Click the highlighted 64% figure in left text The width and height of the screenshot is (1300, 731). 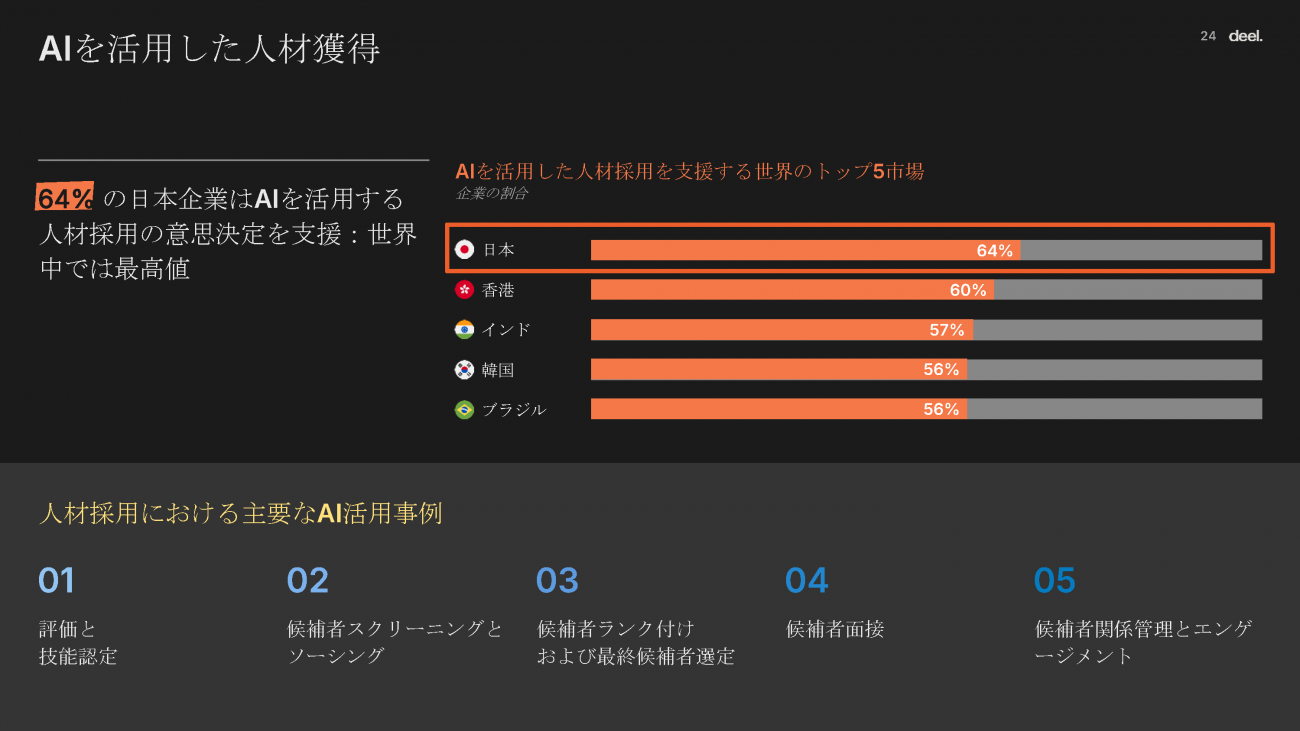click(x=65, y=198)
